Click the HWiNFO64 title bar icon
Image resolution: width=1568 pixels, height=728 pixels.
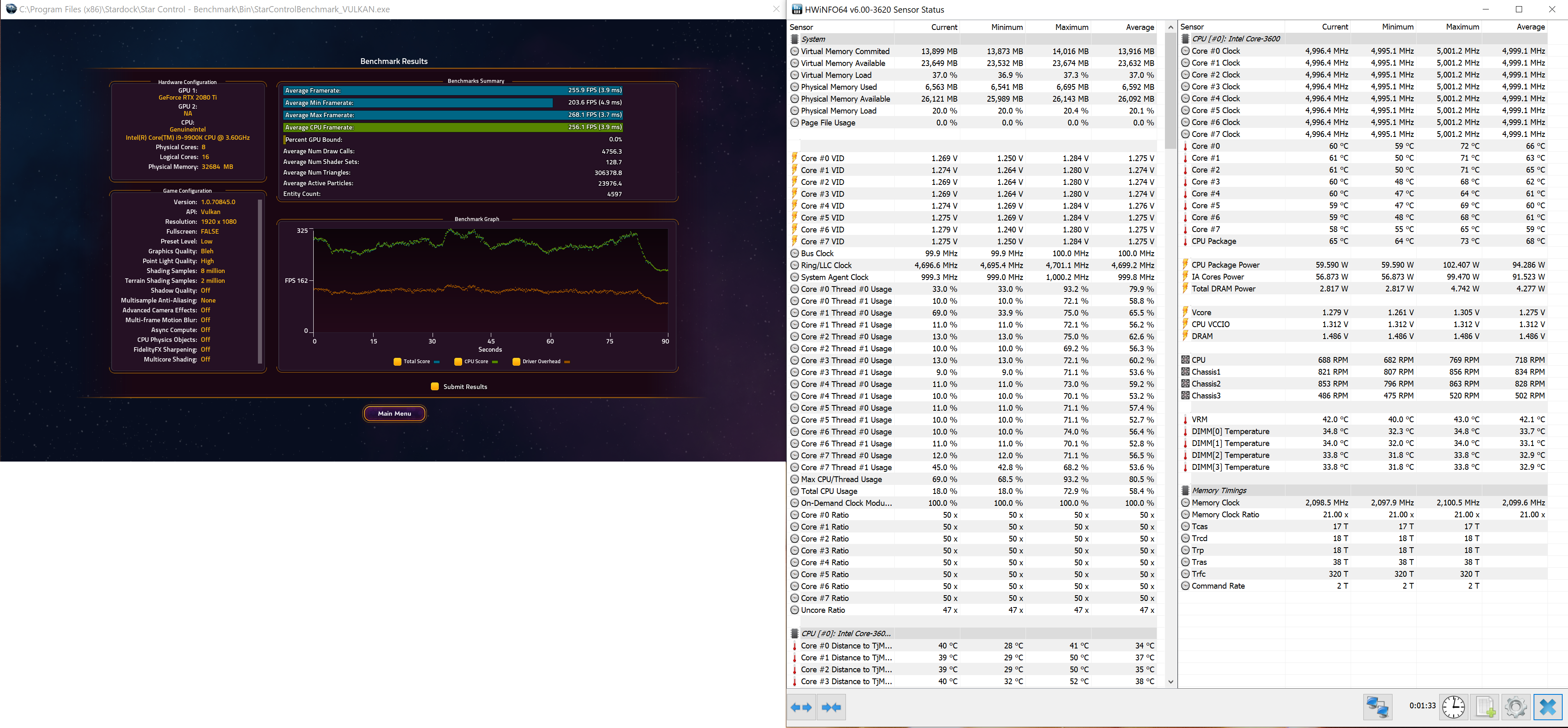tap(797, 10)
